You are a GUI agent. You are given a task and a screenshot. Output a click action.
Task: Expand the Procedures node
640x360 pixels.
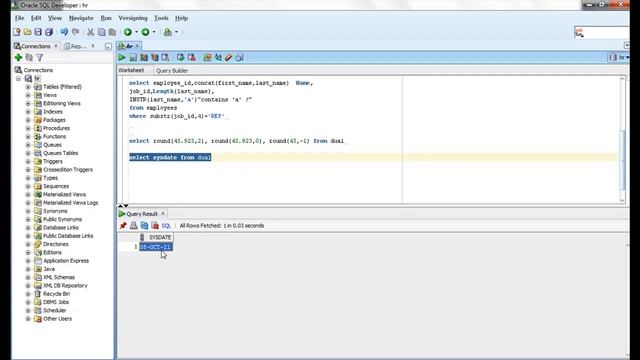pos(28,128)
